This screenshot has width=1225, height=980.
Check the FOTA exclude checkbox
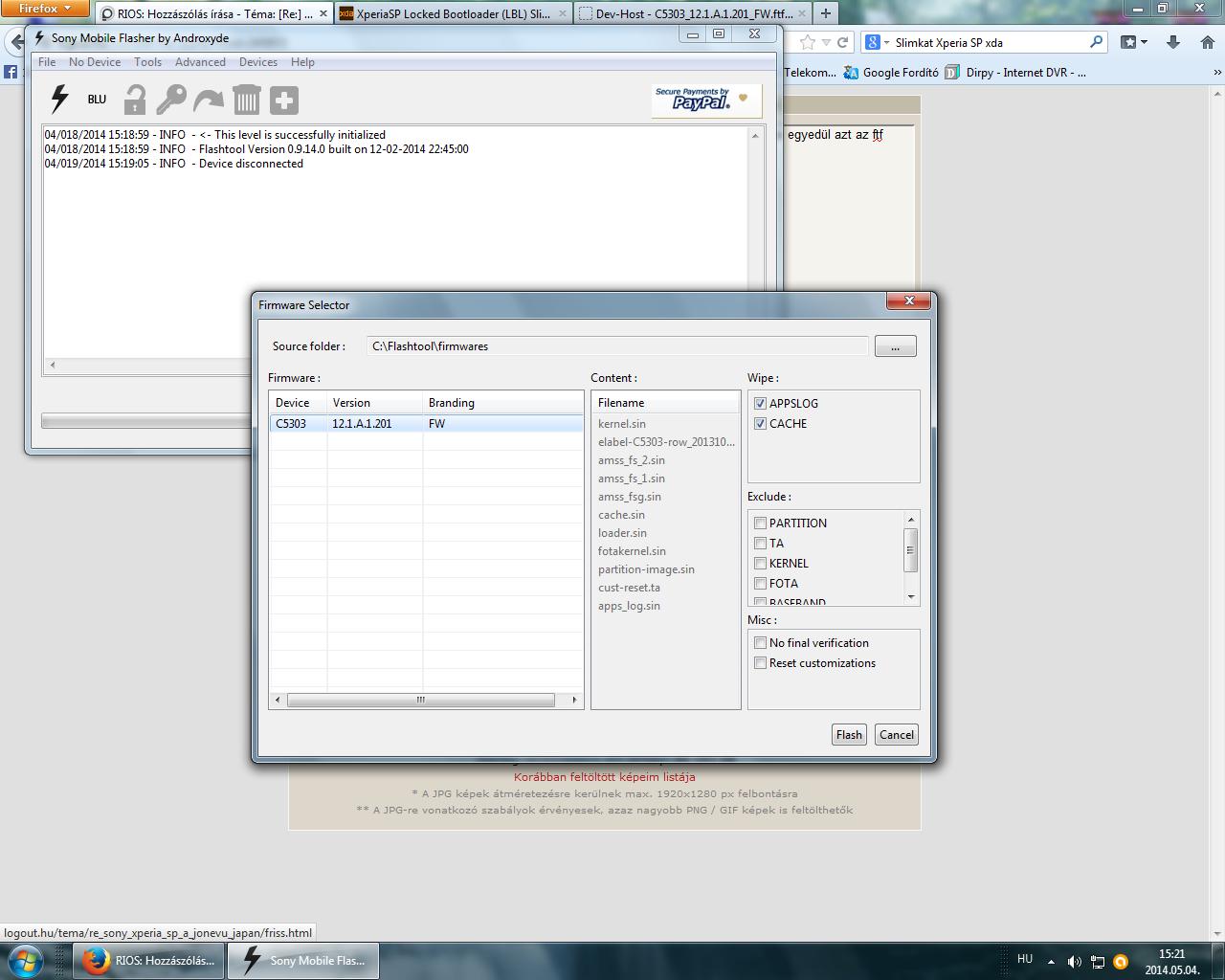pyautogui.click(x=760, y=583)
